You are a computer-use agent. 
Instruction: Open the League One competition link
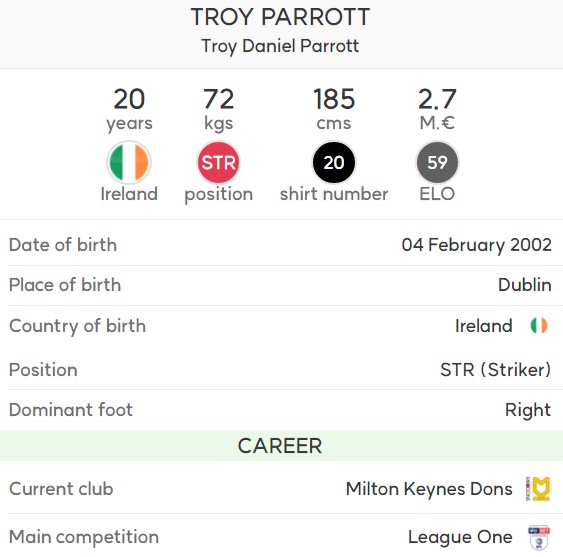click(460, 537)
